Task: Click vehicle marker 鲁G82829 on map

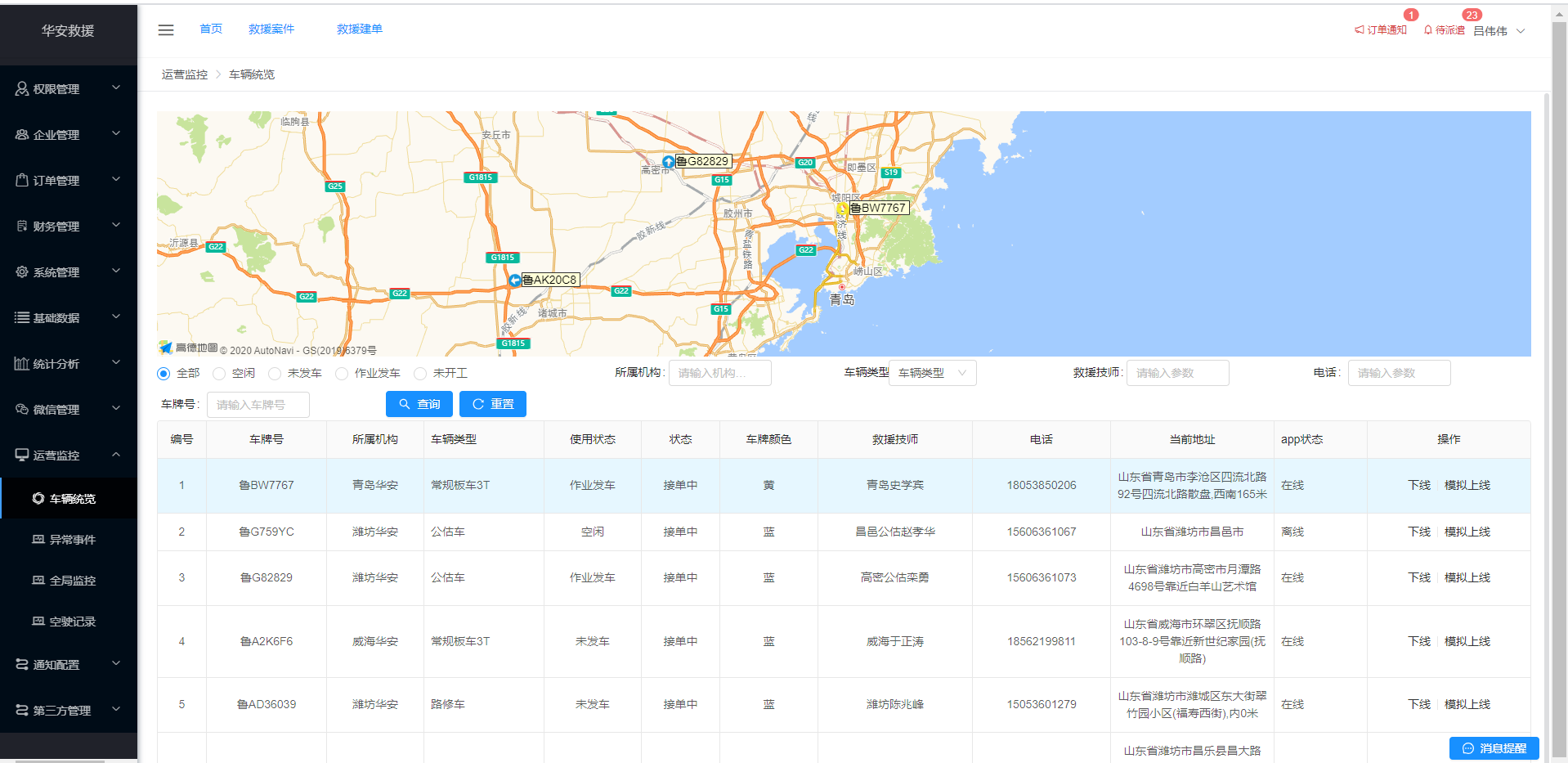Action: point(668,162)
